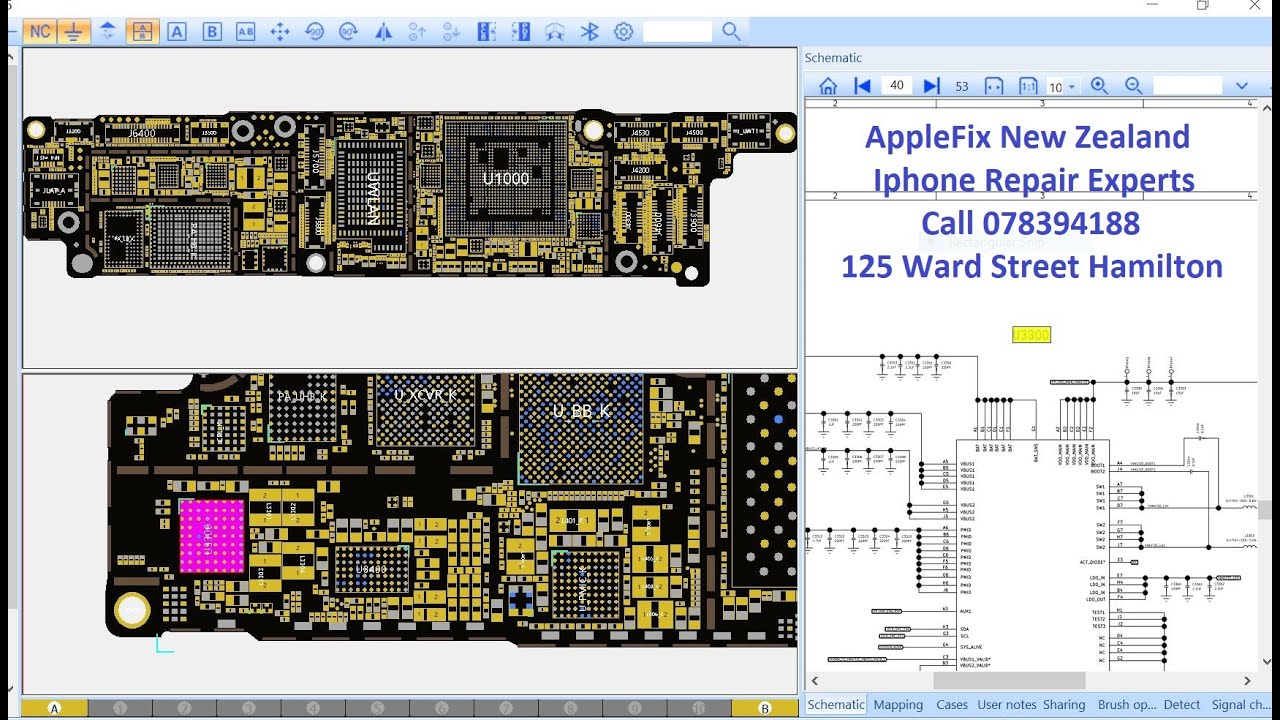This screenshot has width=1280, height=720.
Task: Click the highlighted U3300 label in schematic
Action: click(1031, 335)
